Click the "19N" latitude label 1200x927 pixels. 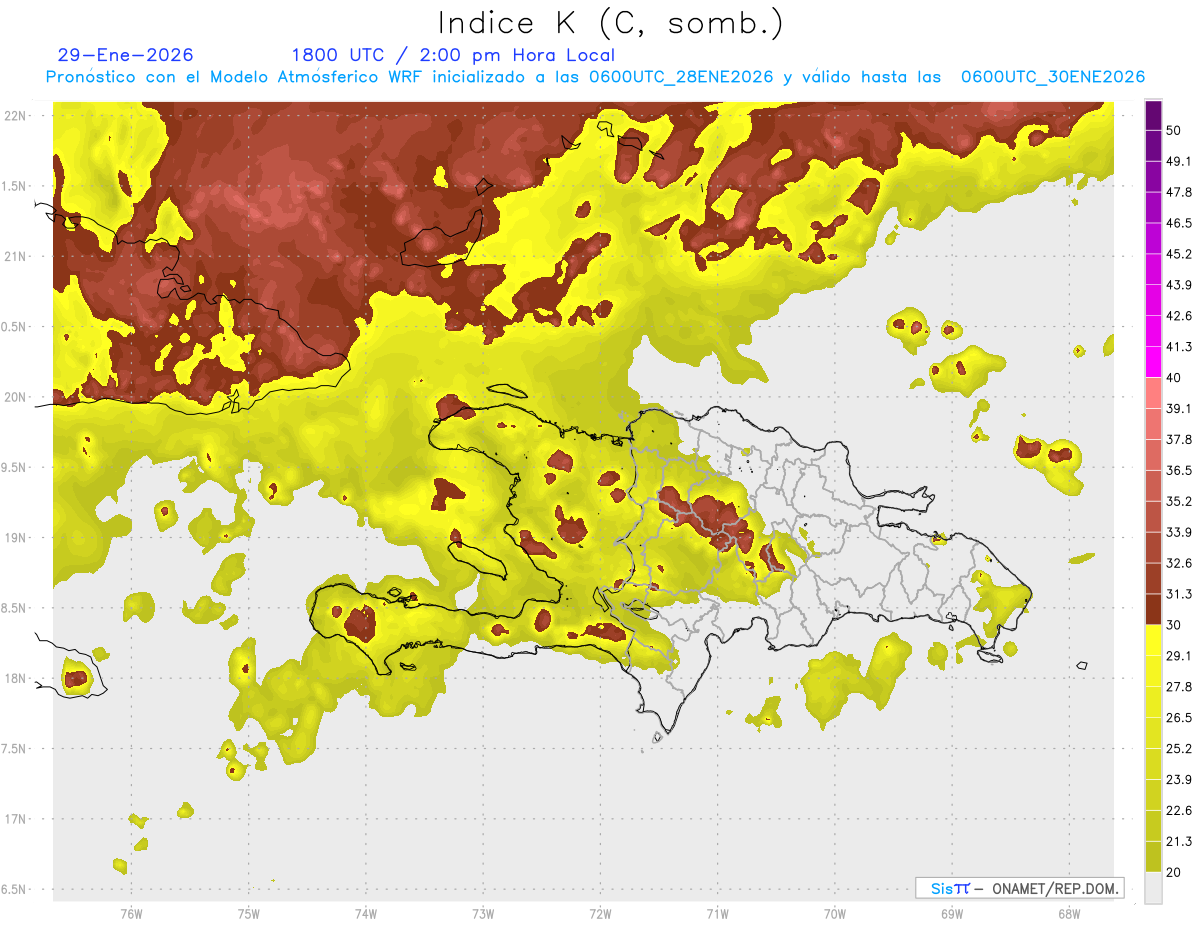tap(15, 538)
